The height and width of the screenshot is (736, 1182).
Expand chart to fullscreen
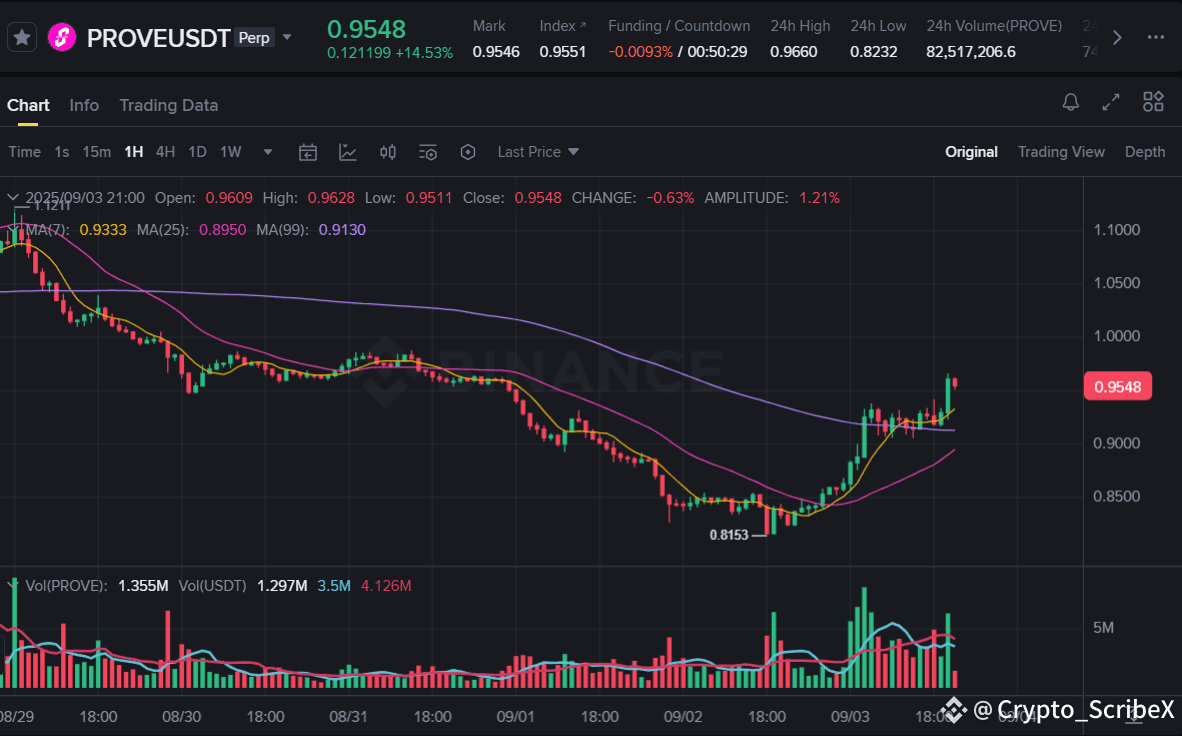(1111, 102)
